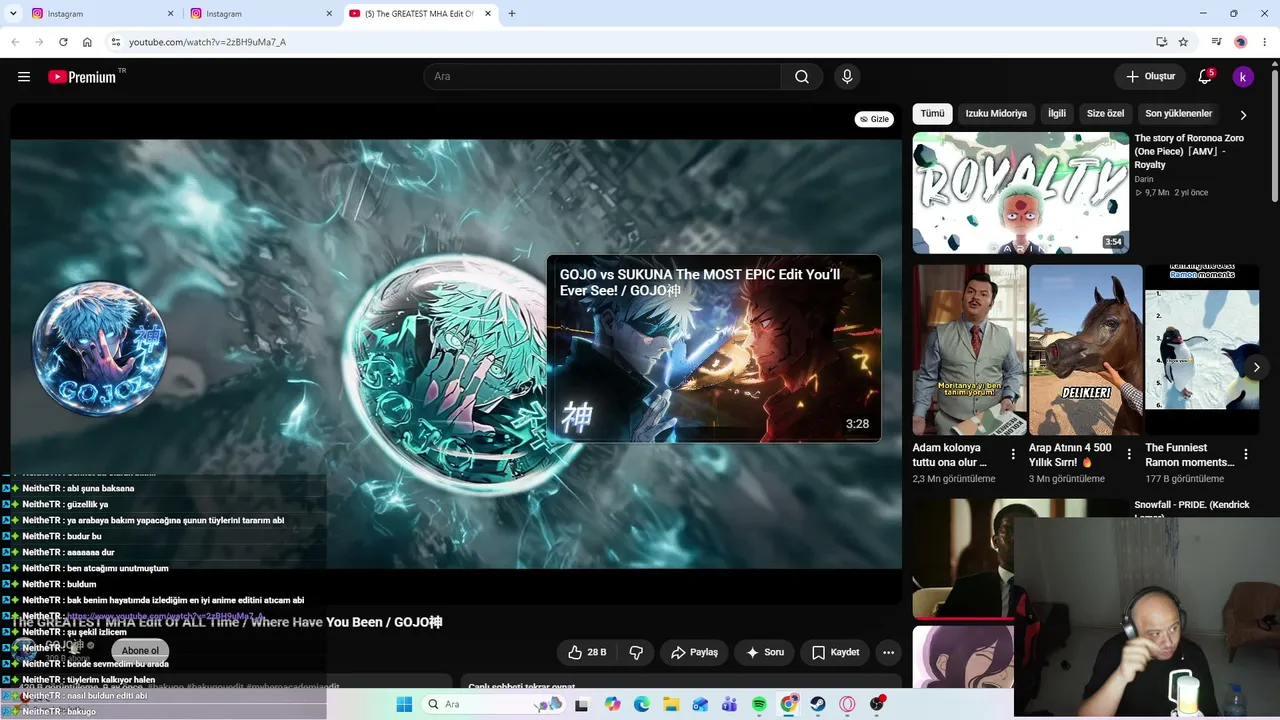
Task: Select the İlgili filter chip
Action: tap(1057, 114)
